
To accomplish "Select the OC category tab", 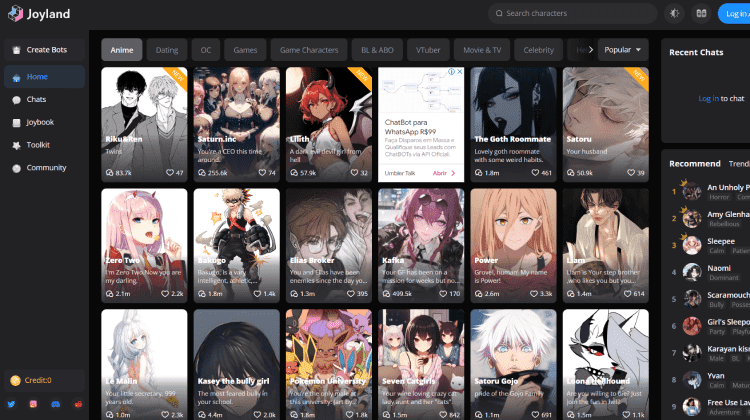I will coord(206,50).
